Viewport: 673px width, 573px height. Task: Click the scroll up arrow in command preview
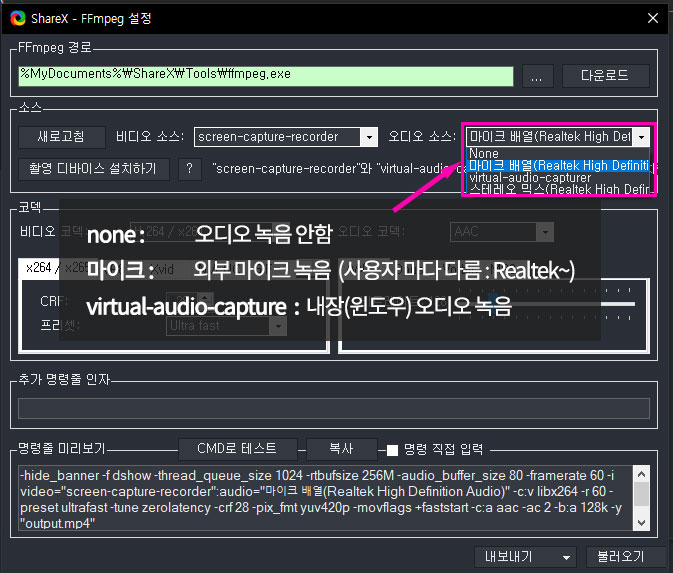[x=641, y=474]
